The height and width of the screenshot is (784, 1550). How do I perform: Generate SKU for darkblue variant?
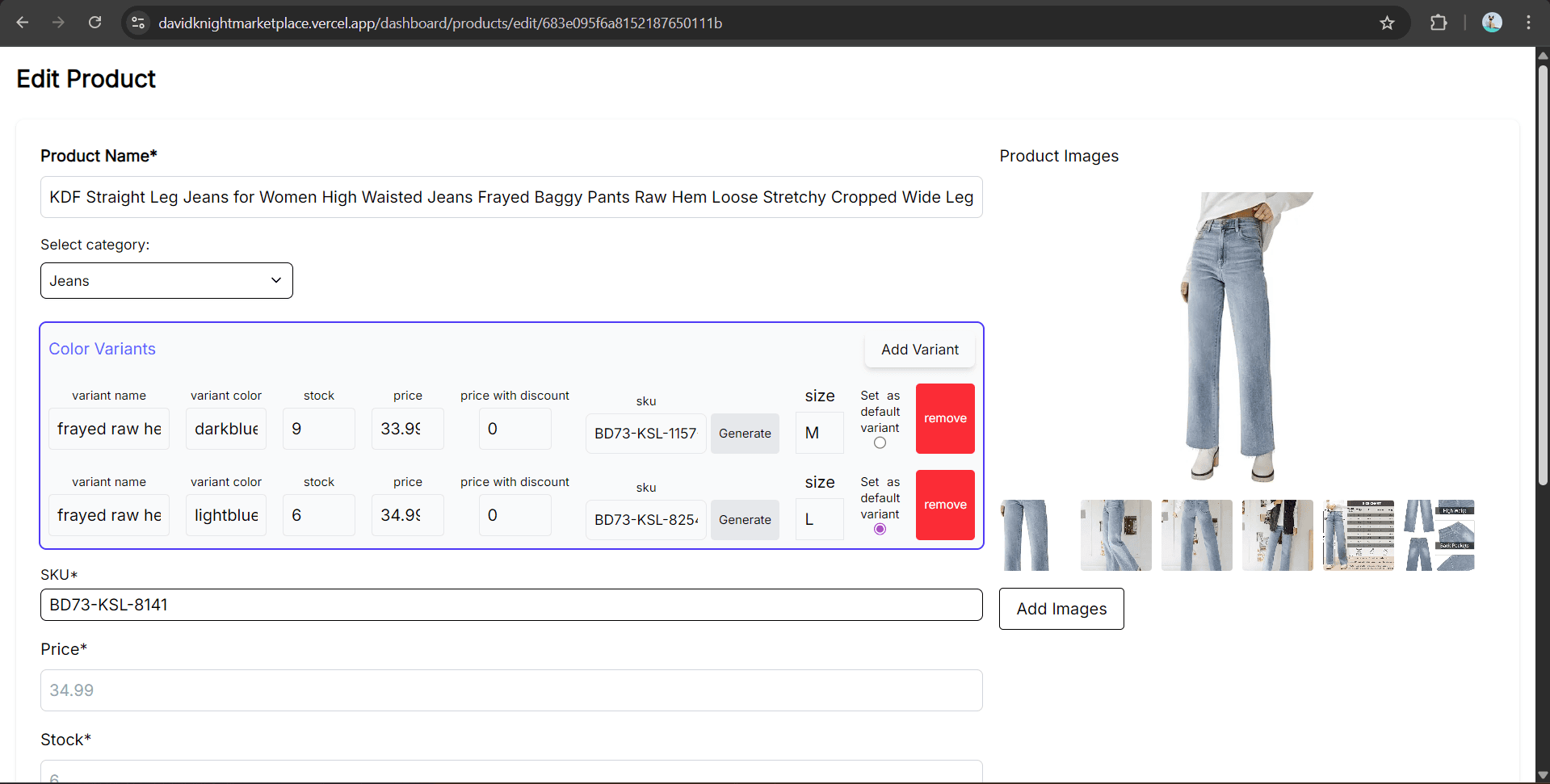(744, 434)
